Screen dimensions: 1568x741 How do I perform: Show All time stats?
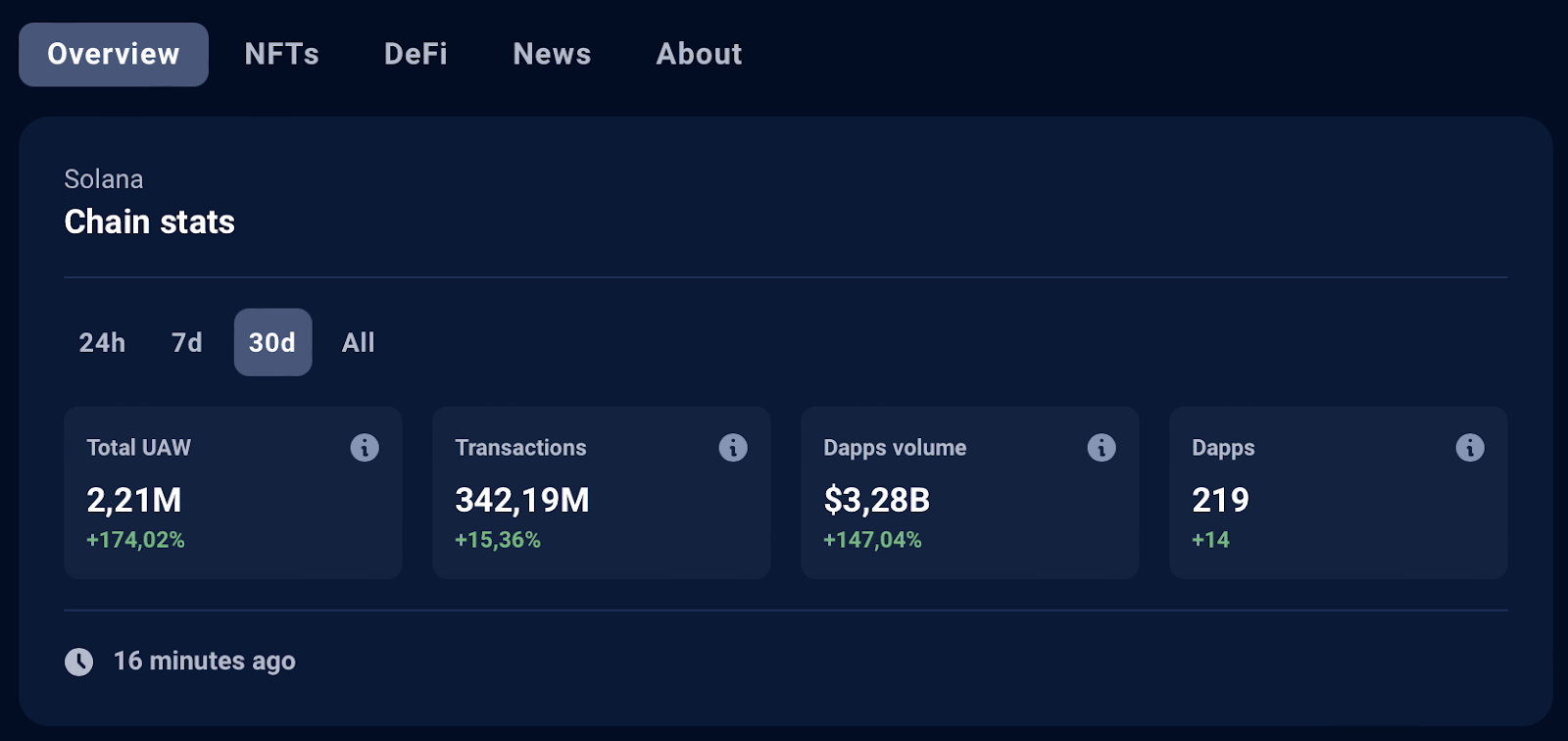(x=359, y=342)
